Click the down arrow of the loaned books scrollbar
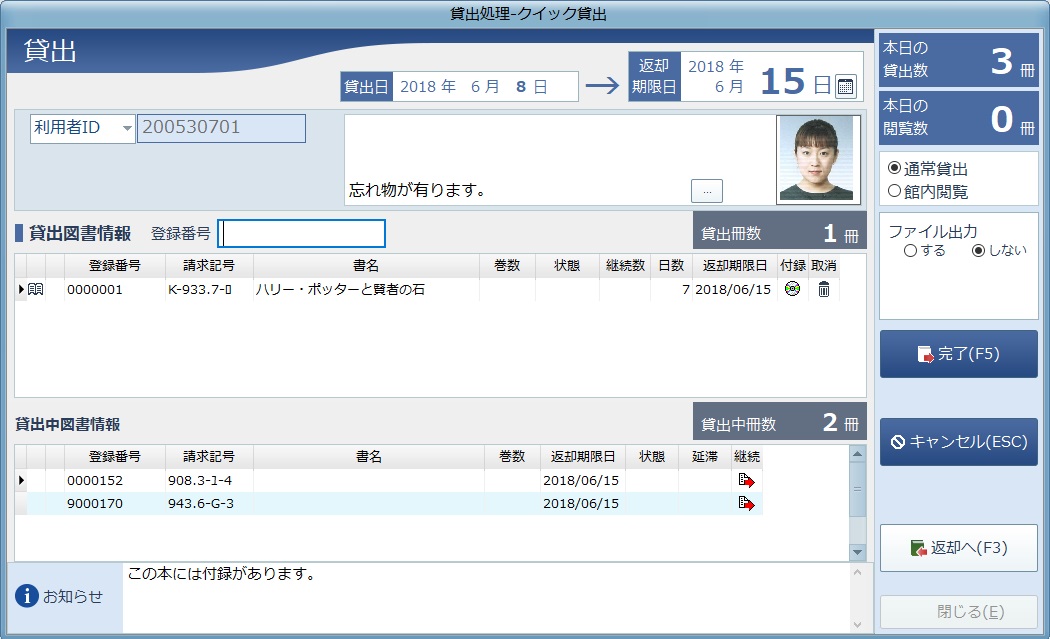The width and height of the screenshot is (1050, 639). 857,553
